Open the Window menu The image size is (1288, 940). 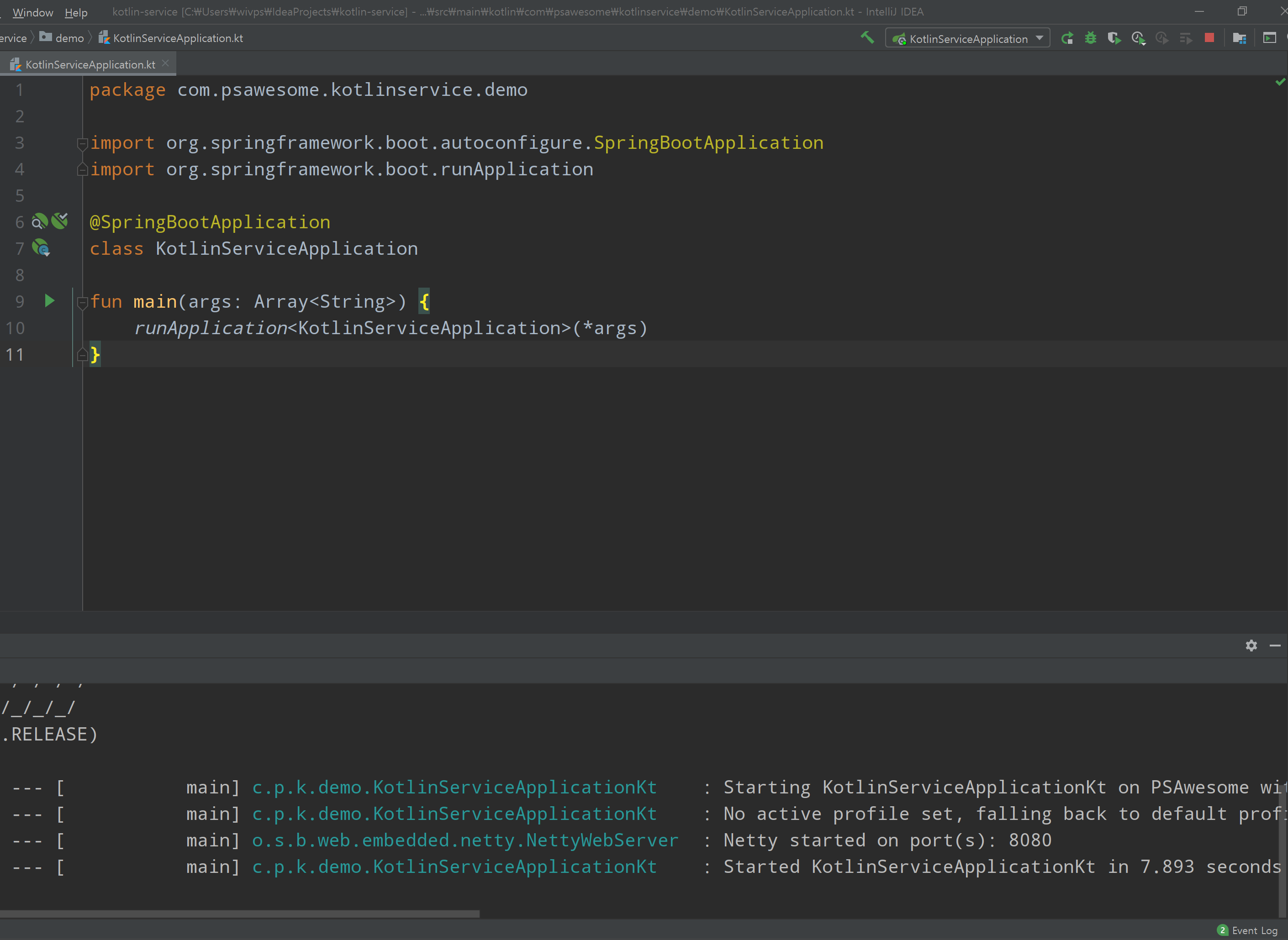pos(32,12)
